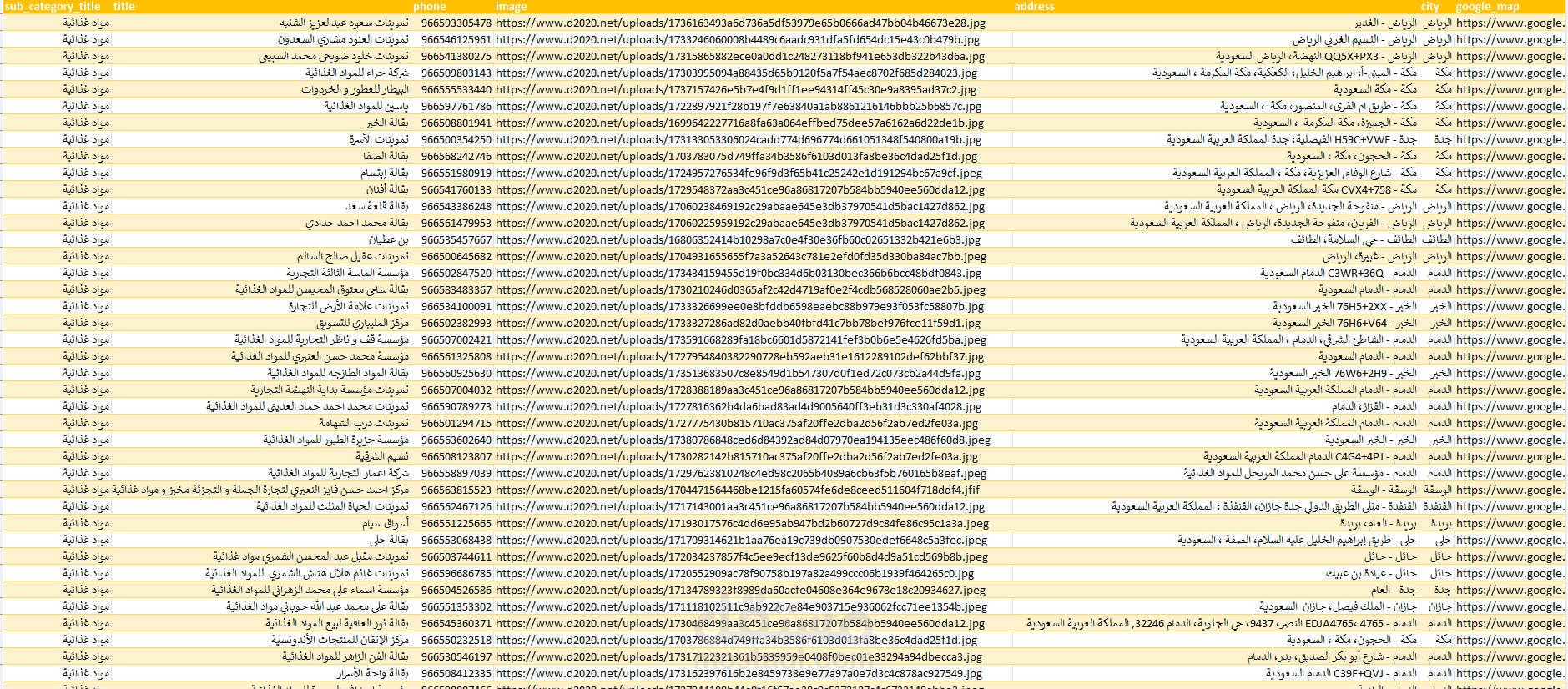Open image URL ending in 18ddf4.jfif

(738, 490)
